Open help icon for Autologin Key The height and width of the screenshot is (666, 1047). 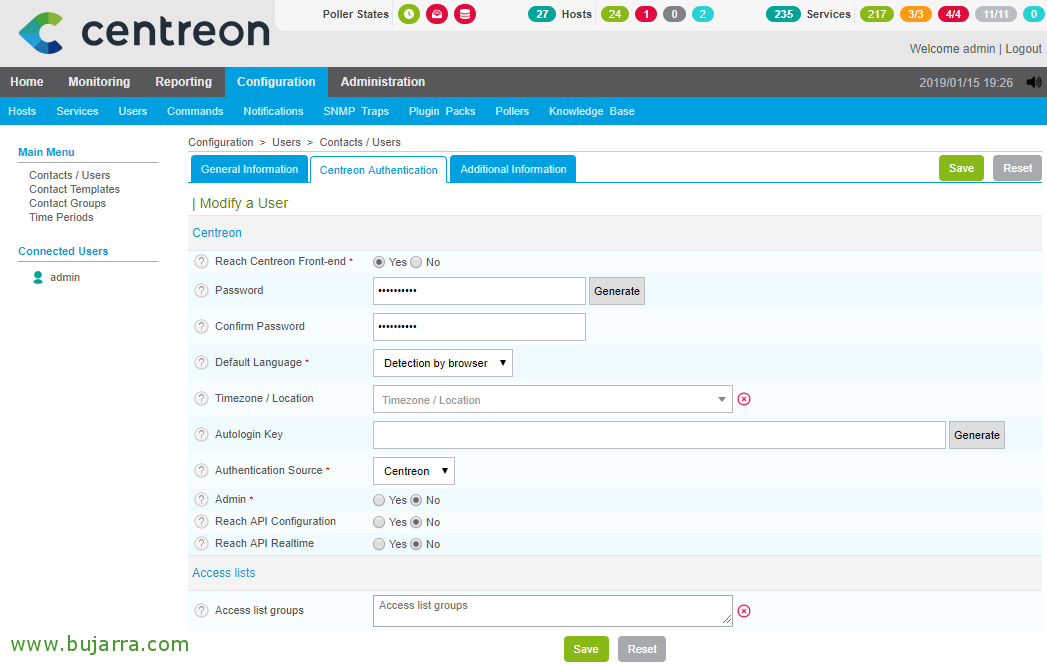pyautogui.click(x=201, y=435)
